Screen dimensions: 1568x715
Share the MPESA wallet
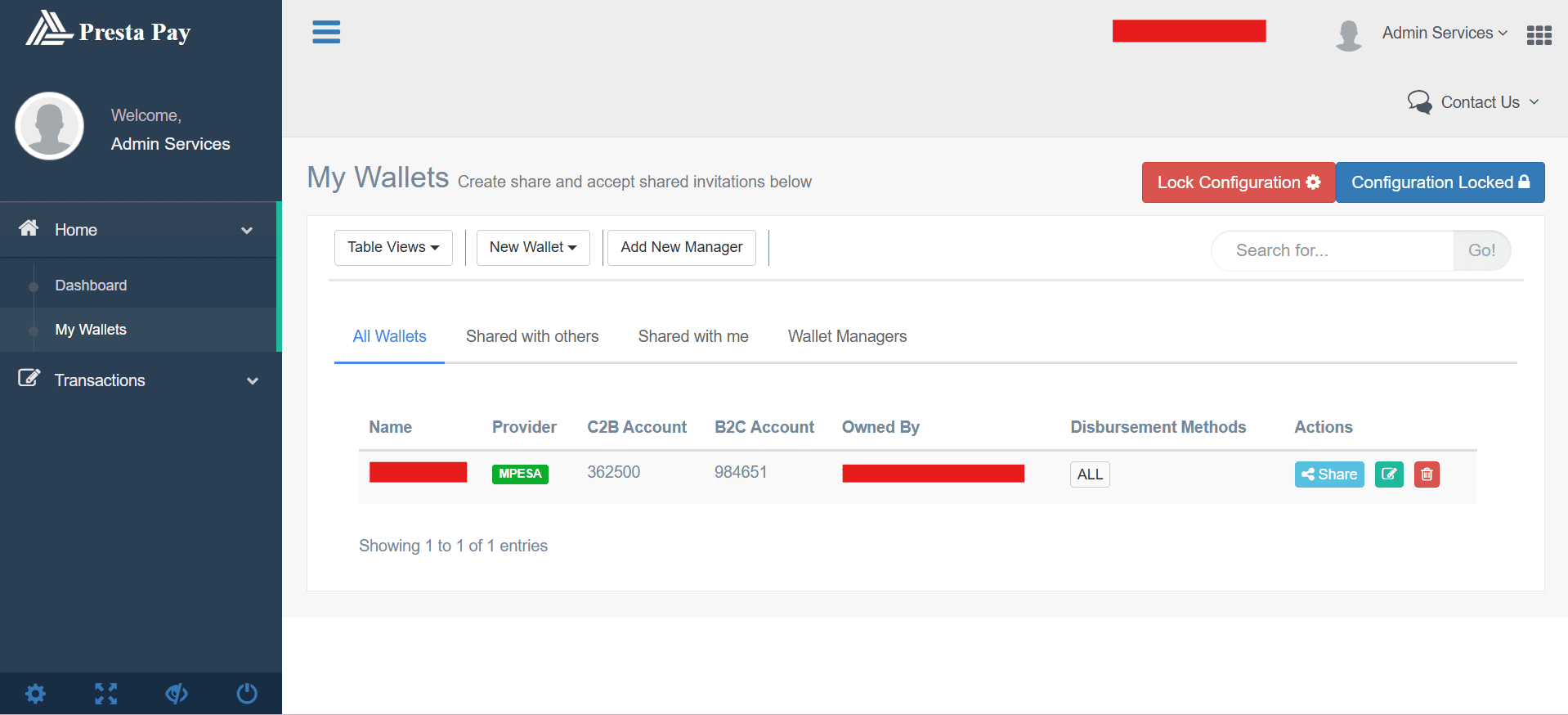point(1329,474)
